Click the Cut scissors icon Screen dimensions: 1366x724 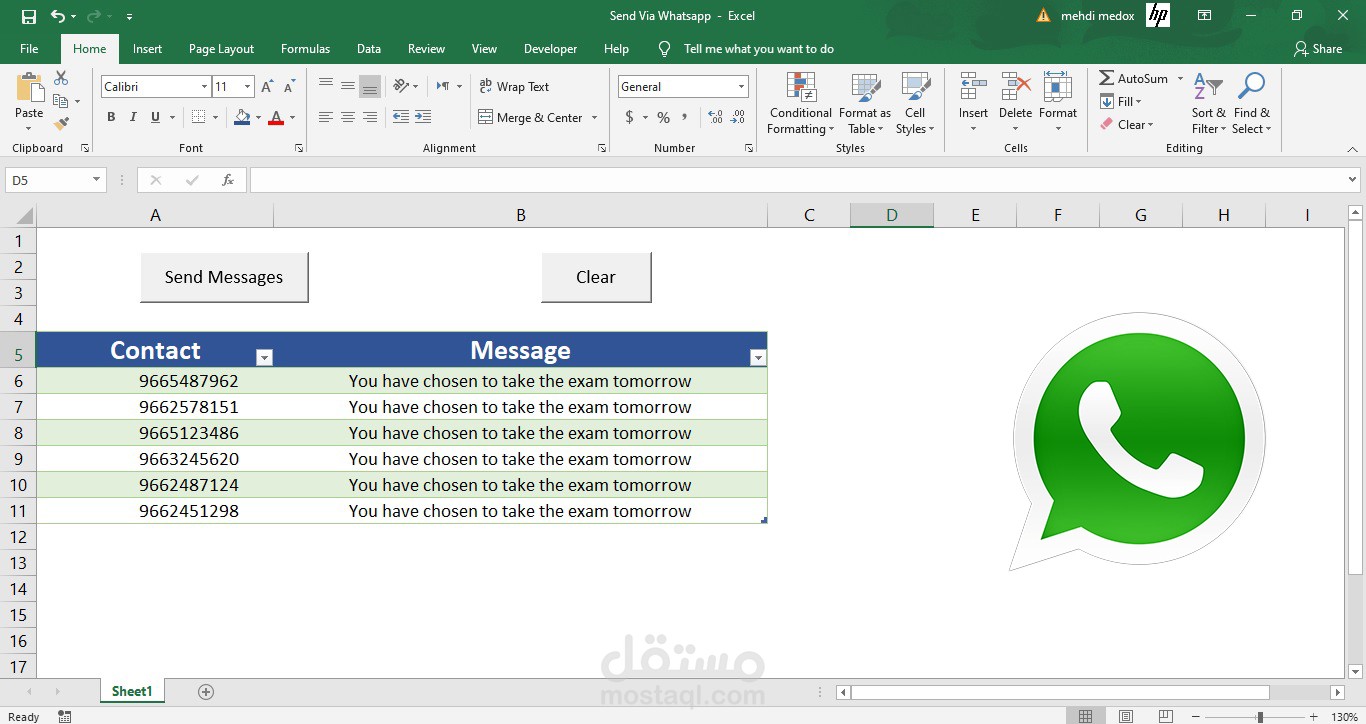coord(61,78)
